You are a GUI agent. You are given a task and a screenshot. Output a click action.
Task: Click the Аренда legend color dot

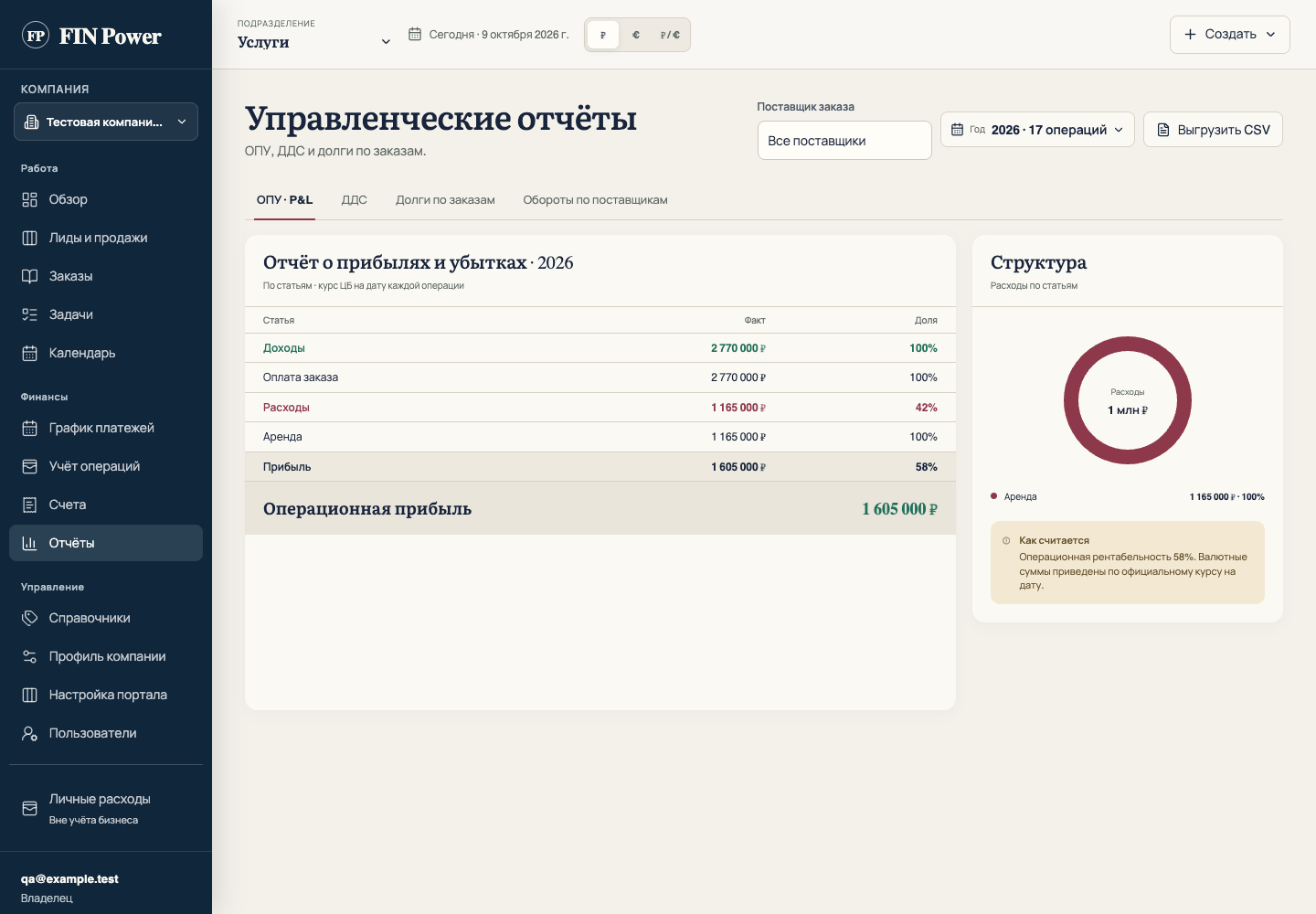click(993, 496)
